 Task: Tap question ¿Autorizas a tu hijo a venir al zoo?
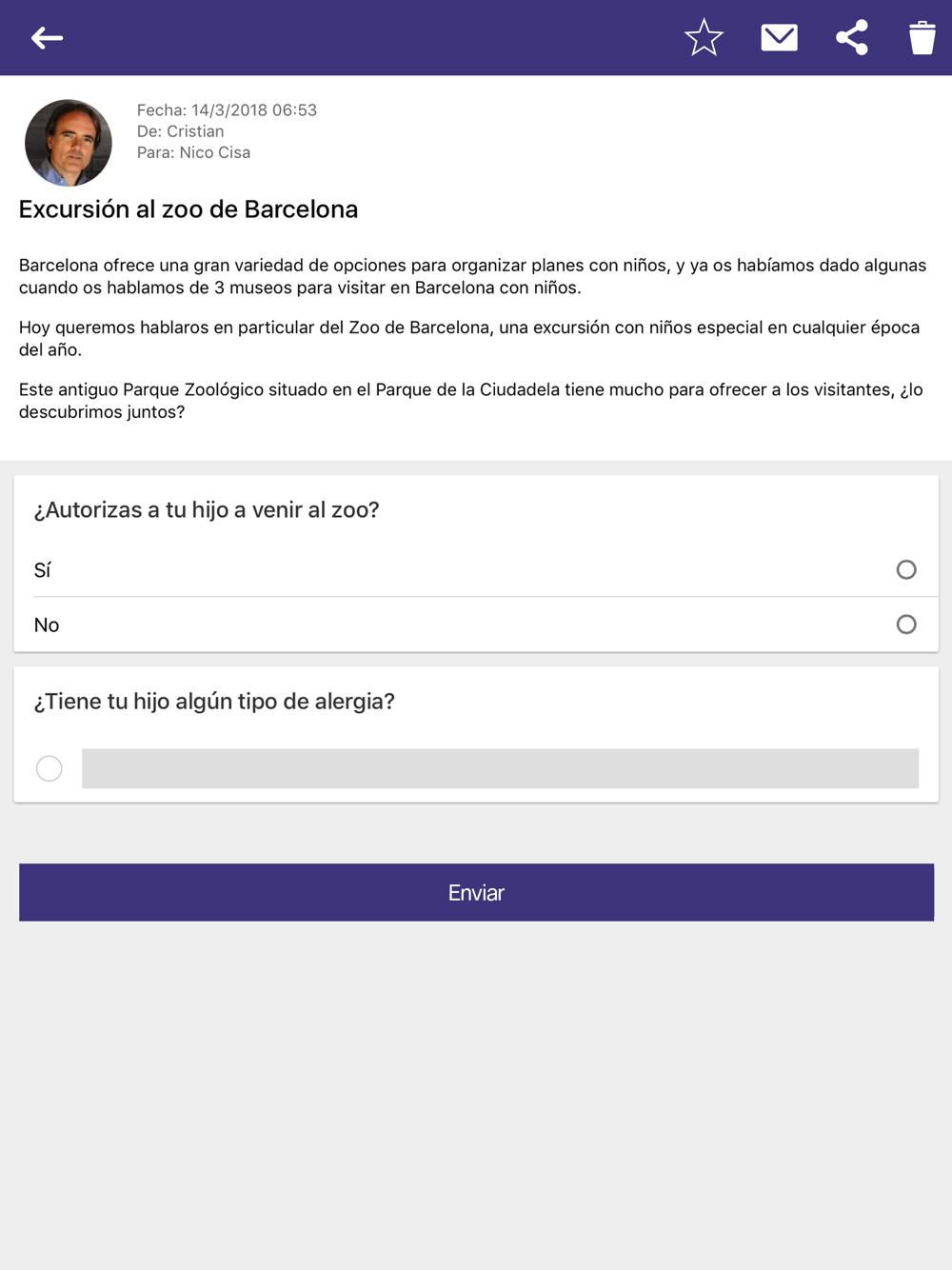tap(207, 510)
